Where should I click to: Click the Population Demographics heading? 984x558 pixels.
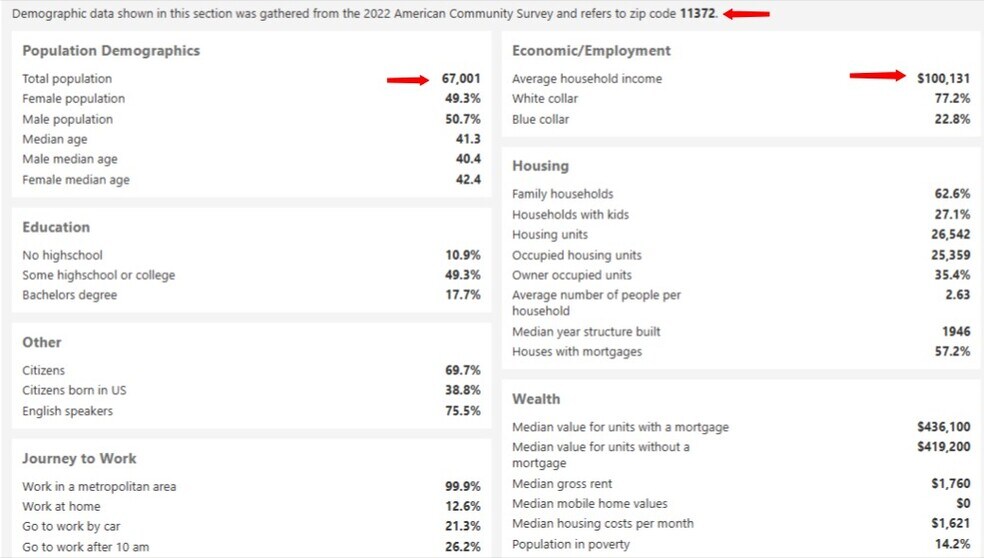111,51
